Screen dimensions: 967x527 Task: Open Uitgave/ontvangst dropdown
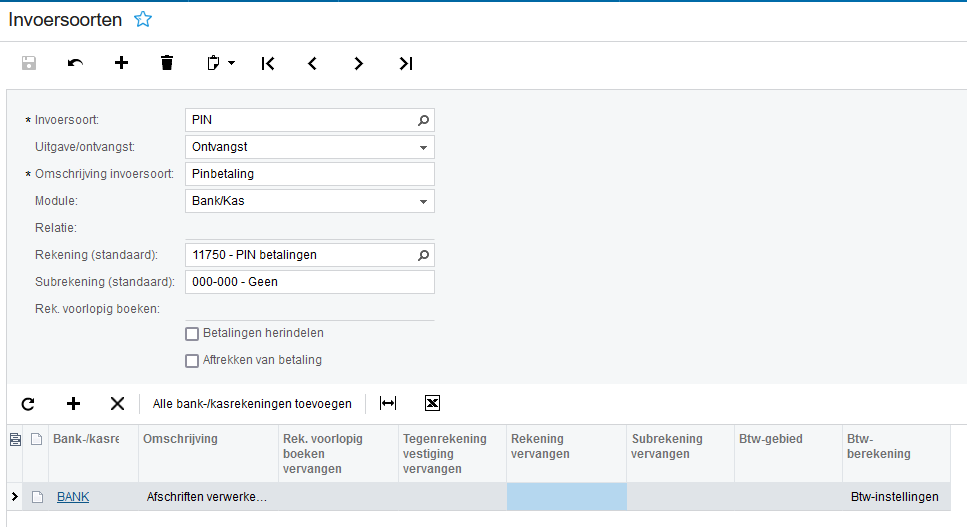(423, 147)
